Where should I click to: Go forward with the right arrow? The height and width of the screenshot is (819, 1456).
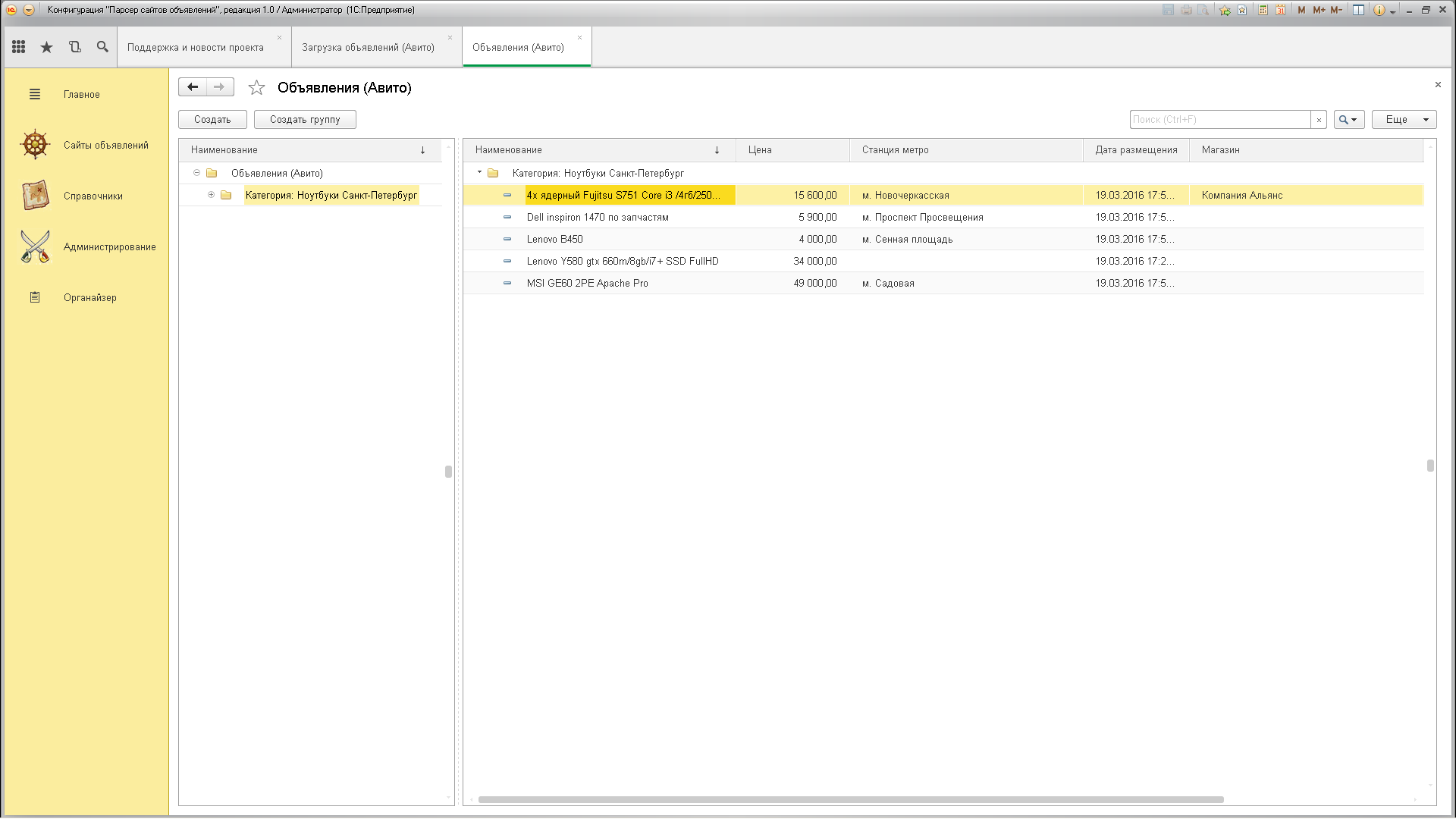tap(220, 87)
